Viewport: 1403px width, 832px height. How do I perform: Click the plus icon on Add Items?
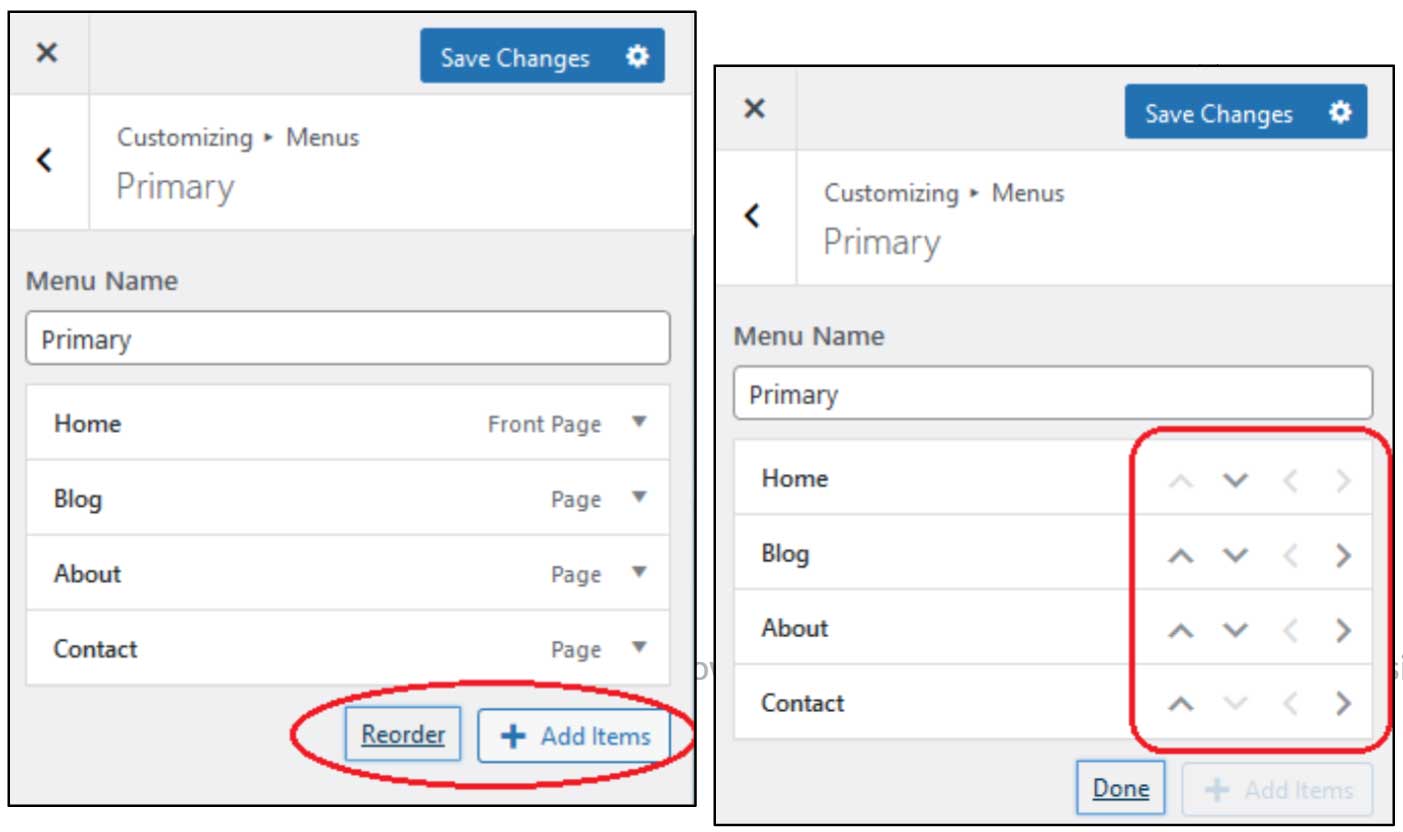pos(513,734)
